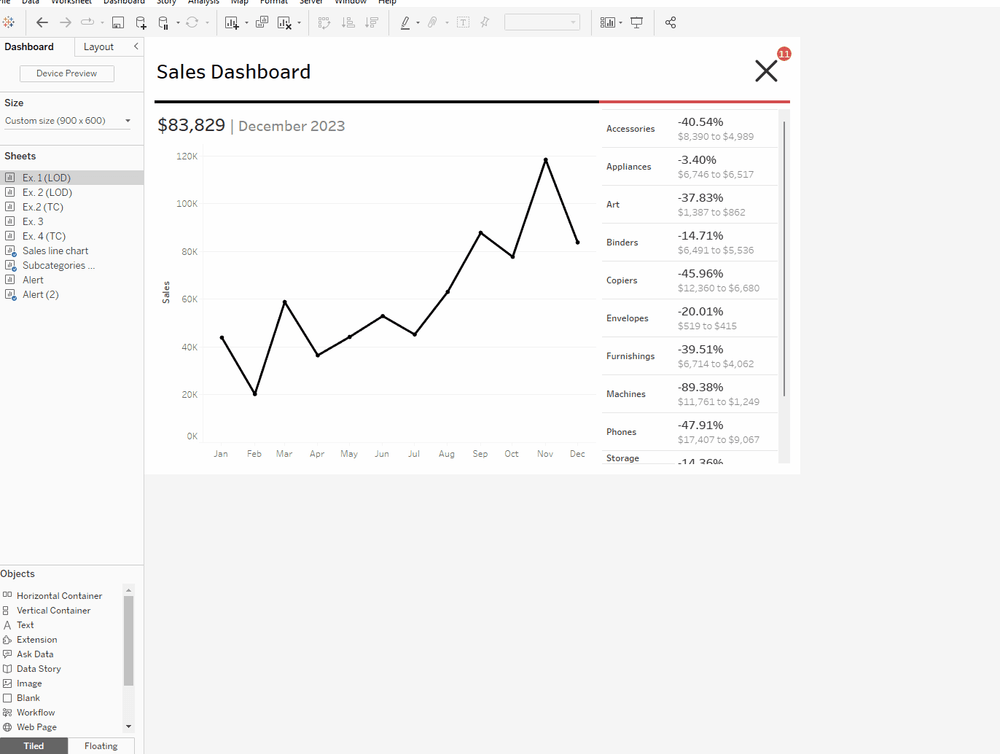Open the dropdown beside the clear sheet icon
The height and width of the screenshot is (754, 1000).
pos(296,23)
